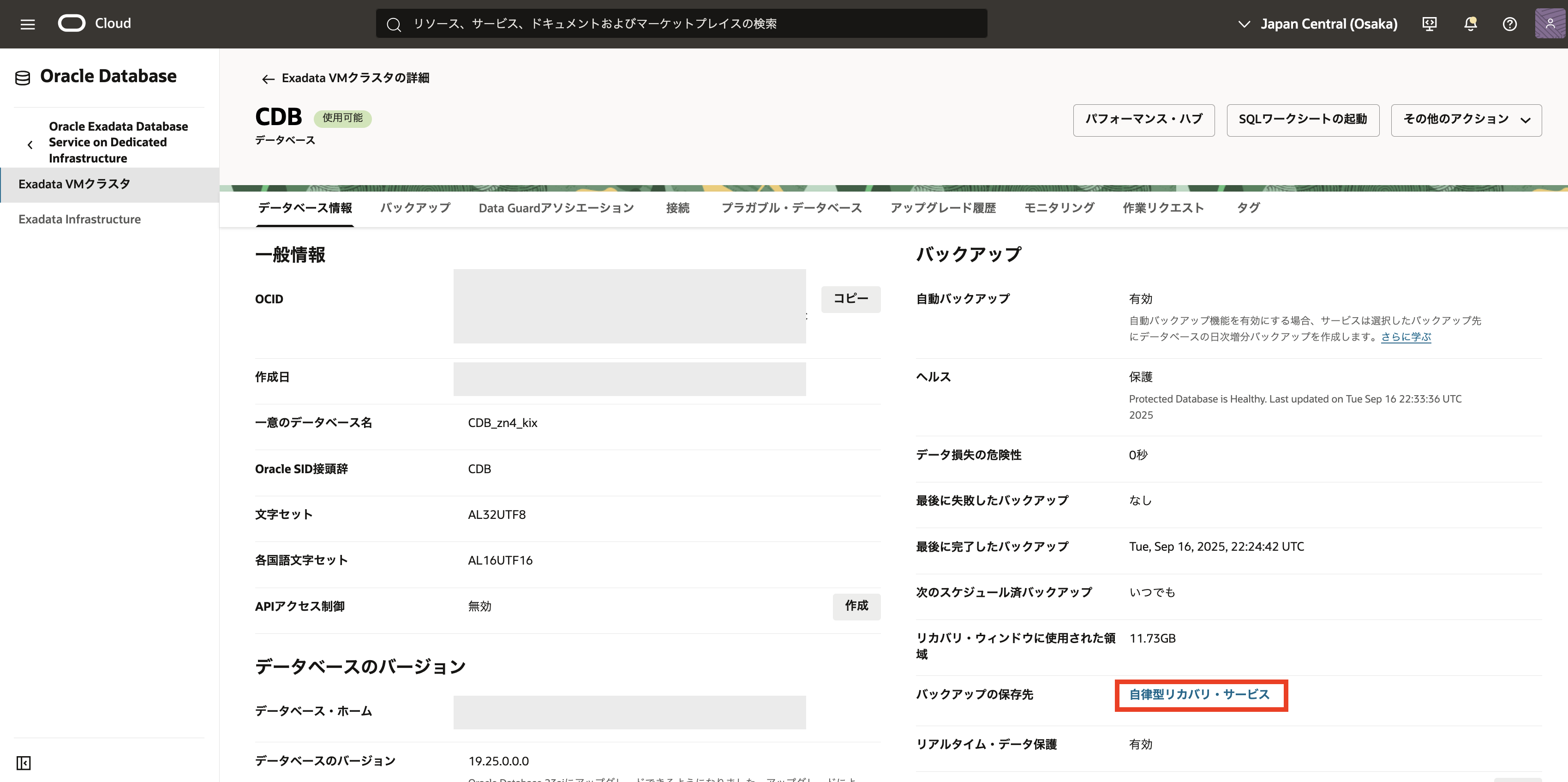Switch to the プラガブル・データベース tab

(791, 208)
